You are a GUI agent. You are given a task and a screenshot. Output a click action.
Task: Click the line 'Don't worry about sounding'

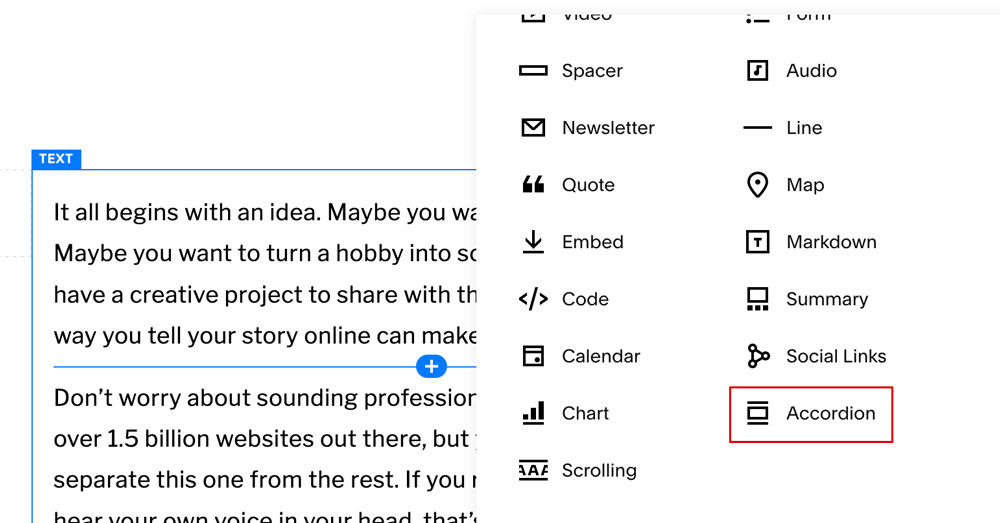[x=265, y=398]
